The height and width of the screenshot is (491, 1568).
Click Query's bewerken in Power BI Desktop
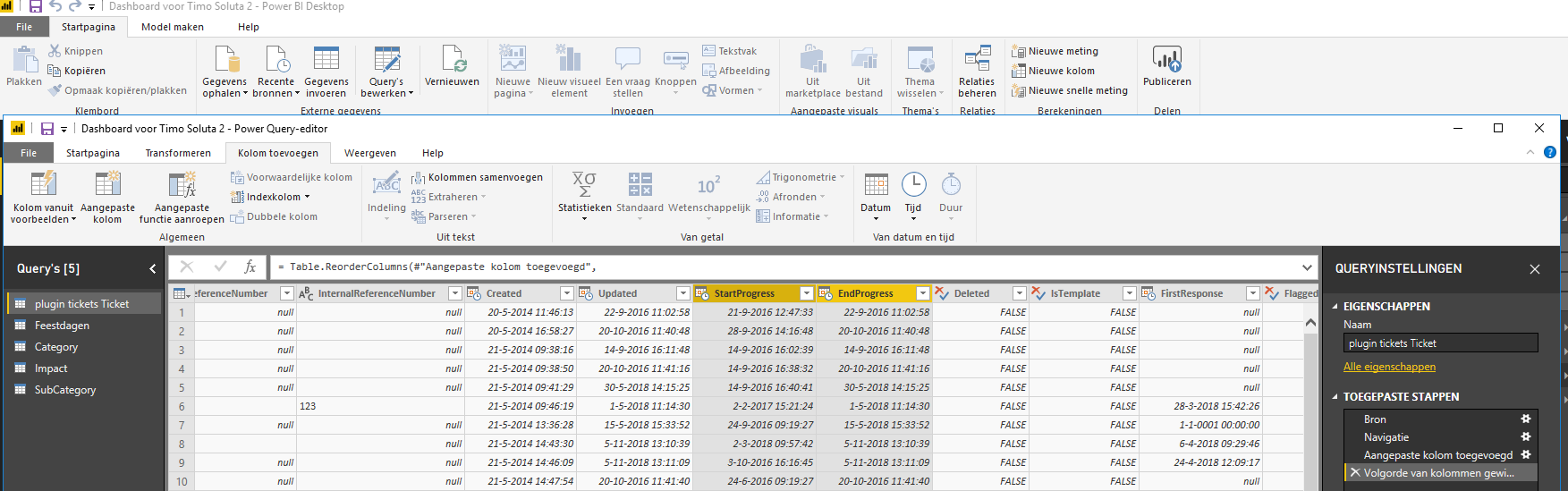(386, 72)
